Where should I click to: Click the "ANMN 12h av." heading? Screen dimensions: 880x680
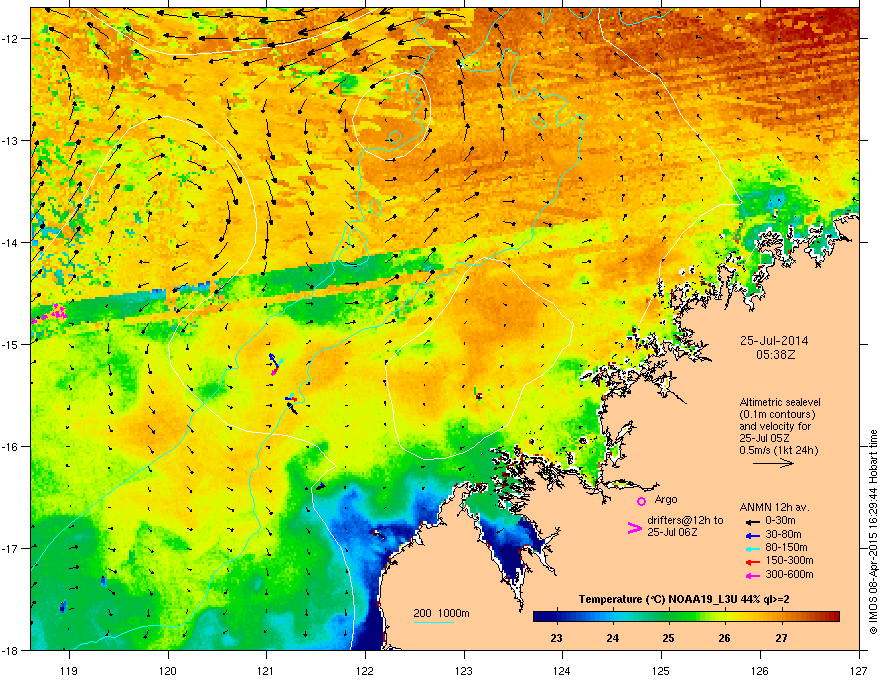pos(774,508)
